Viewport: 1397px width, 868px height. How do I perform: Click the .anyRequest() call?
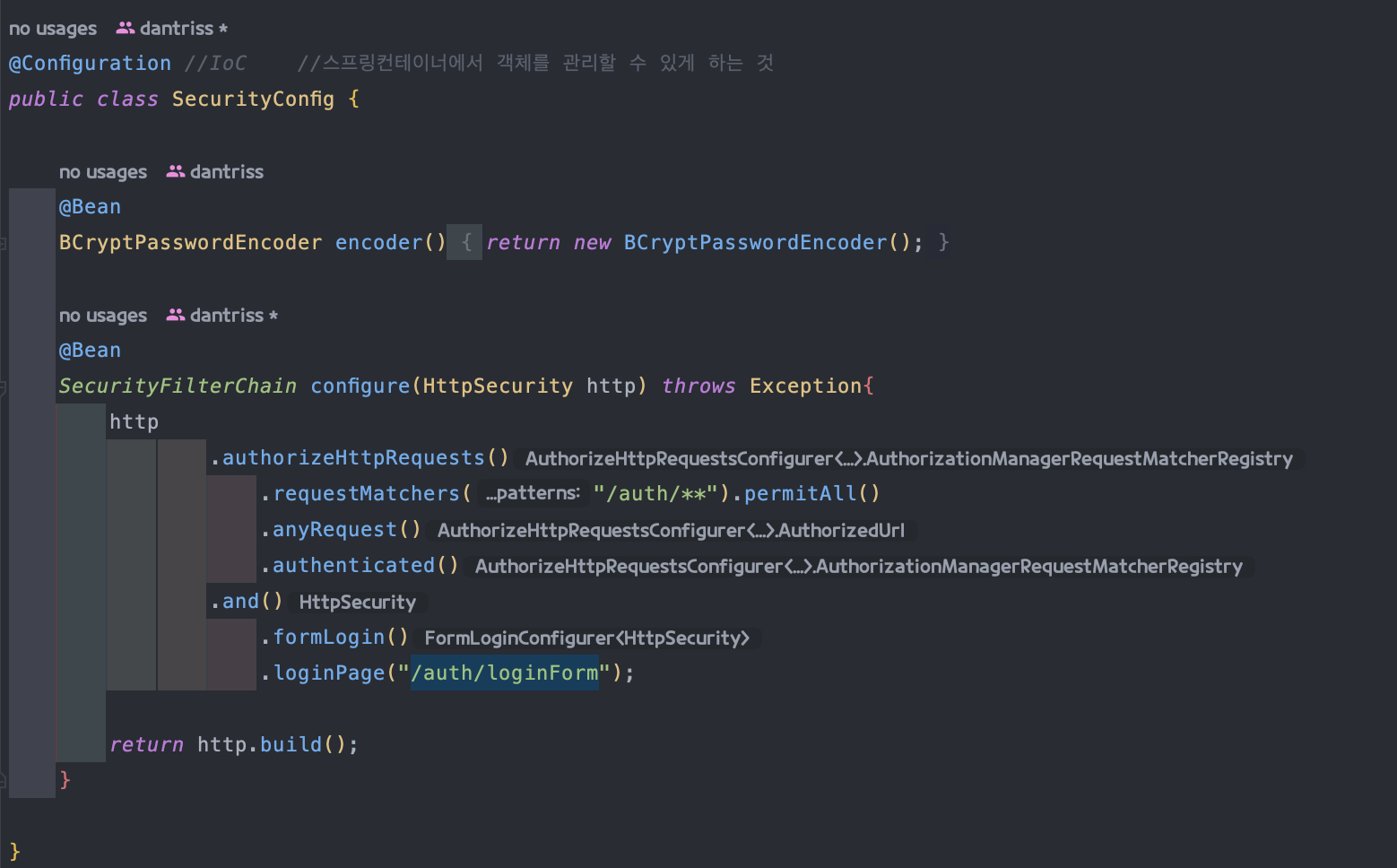click(x=341, y=530)
